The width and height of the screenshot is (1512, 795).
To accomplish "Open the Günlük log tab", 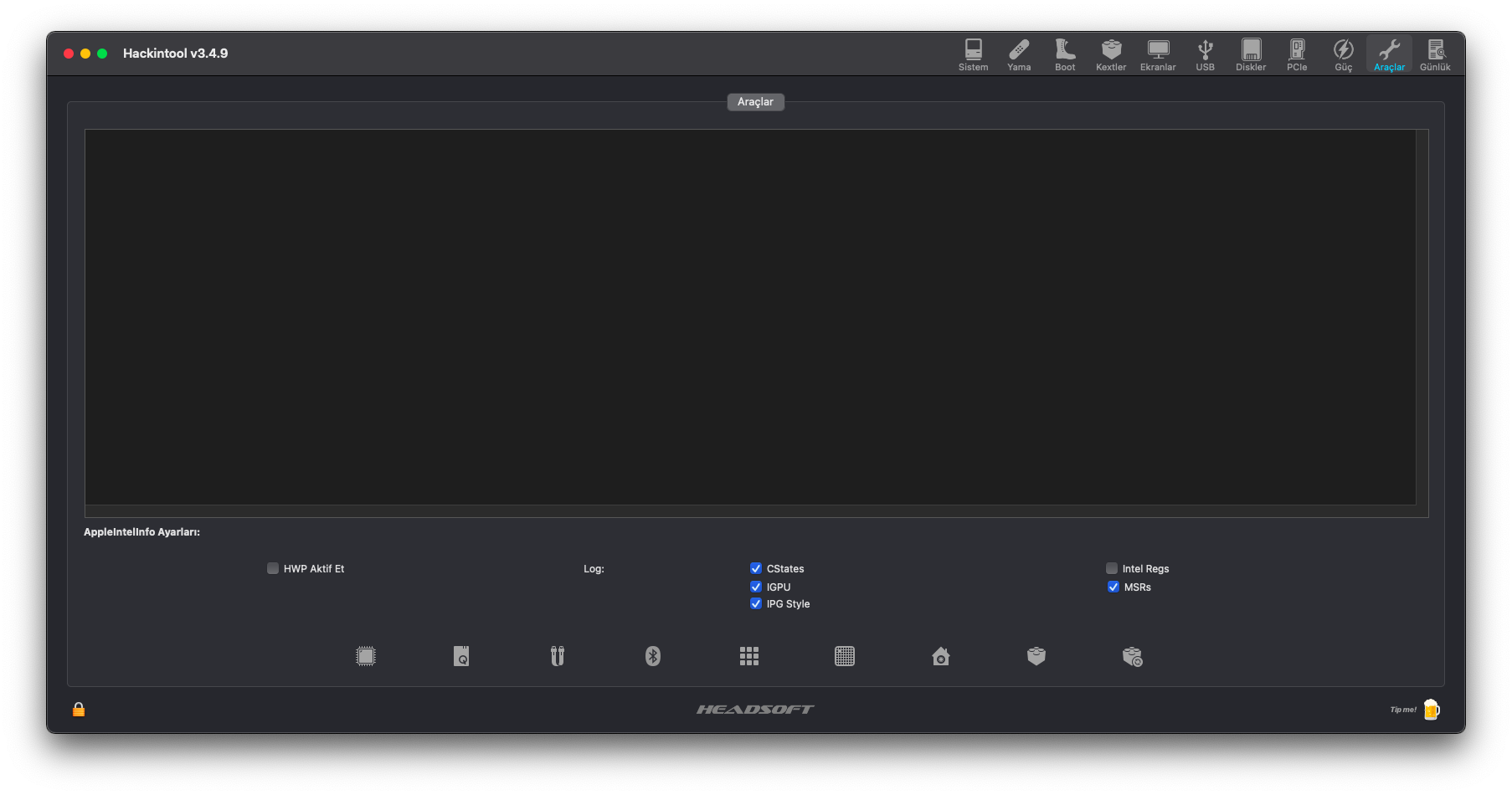I will pyautogui.click(x=1435, y=54).
